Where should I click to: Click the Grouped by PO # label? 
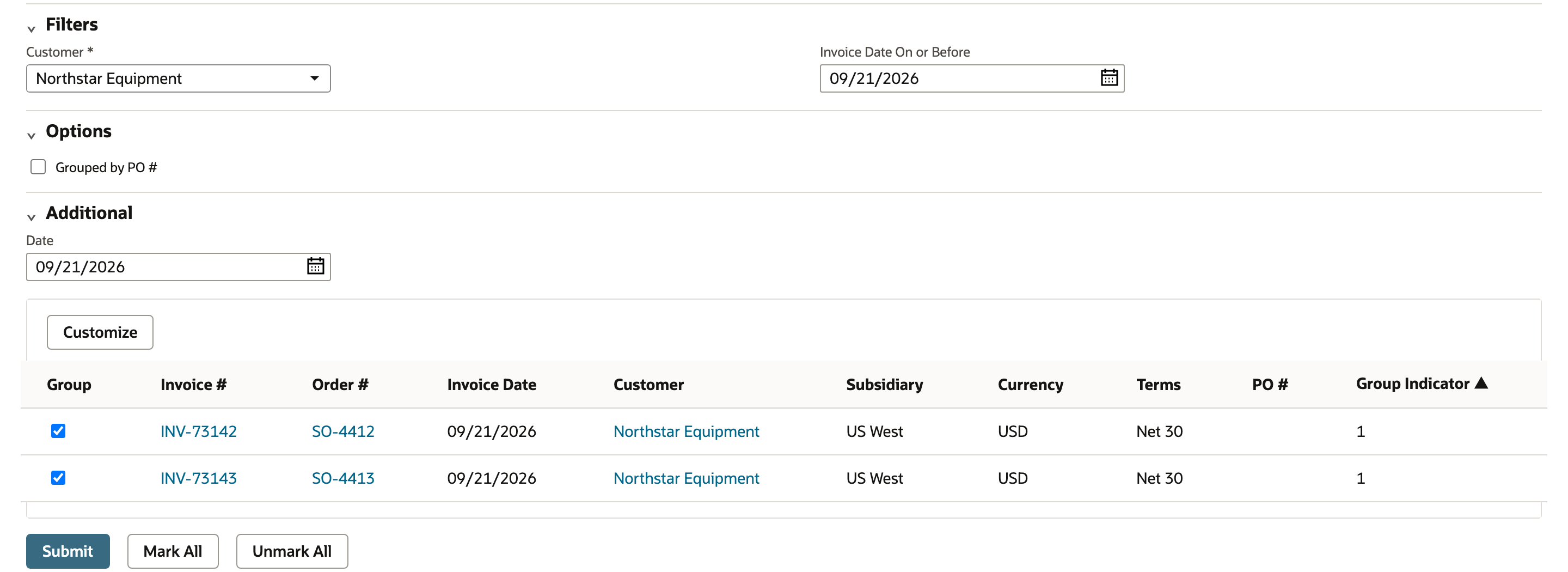click(x=106, y=168)
